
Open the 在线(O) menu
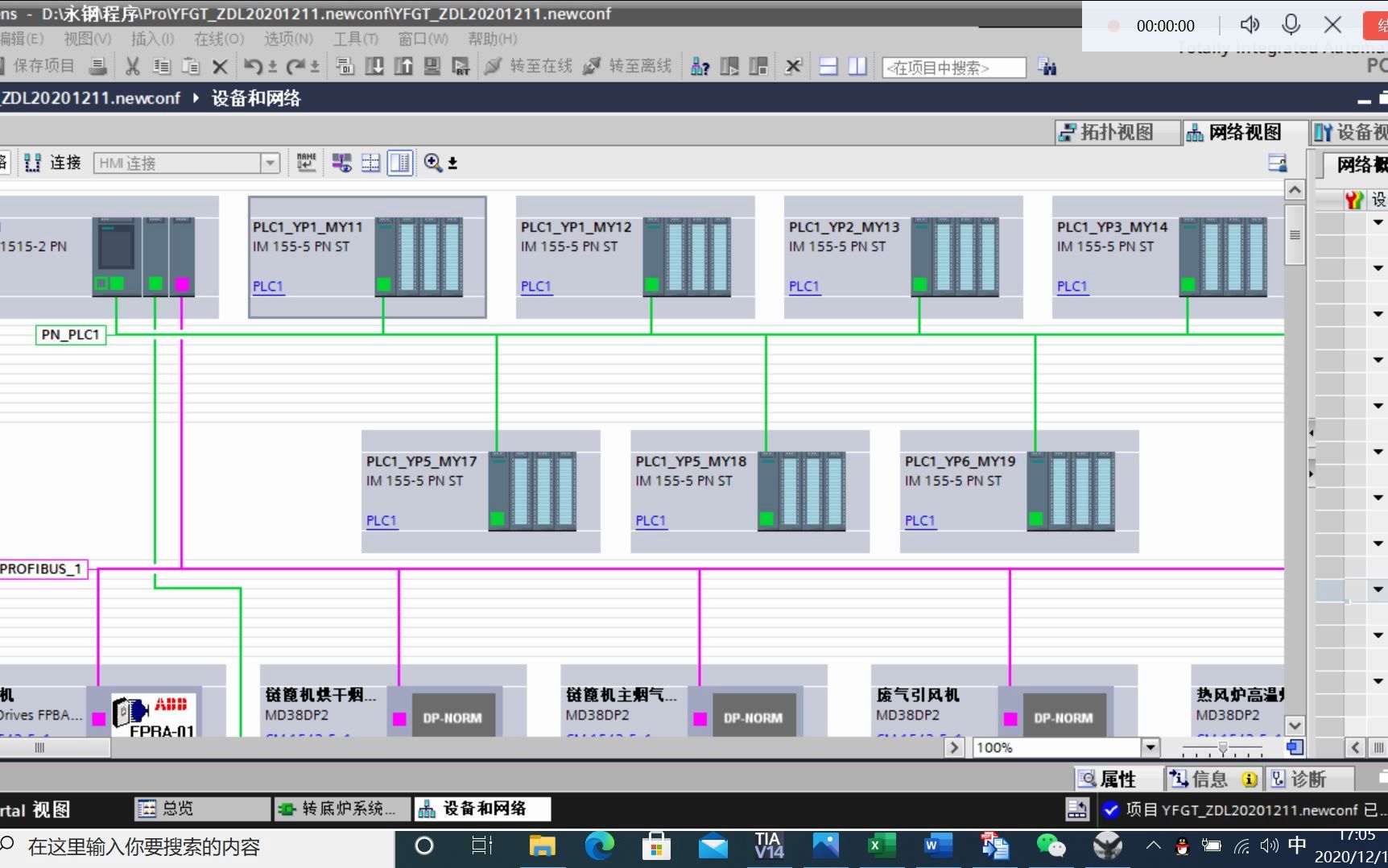(x=219, y=39)
